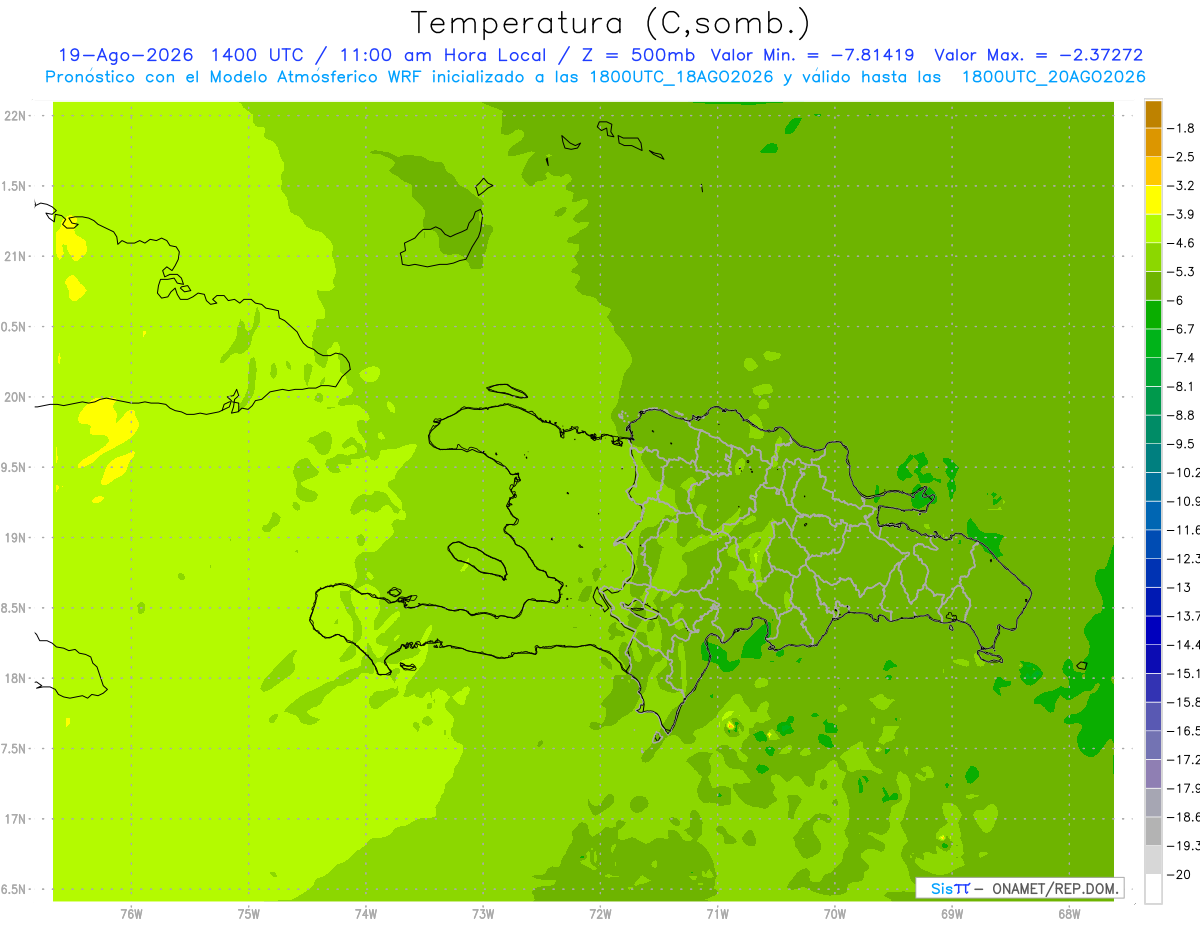
Task: Click the "ONAMET/REP.DOM." credit label
Action: (1057, 888)
